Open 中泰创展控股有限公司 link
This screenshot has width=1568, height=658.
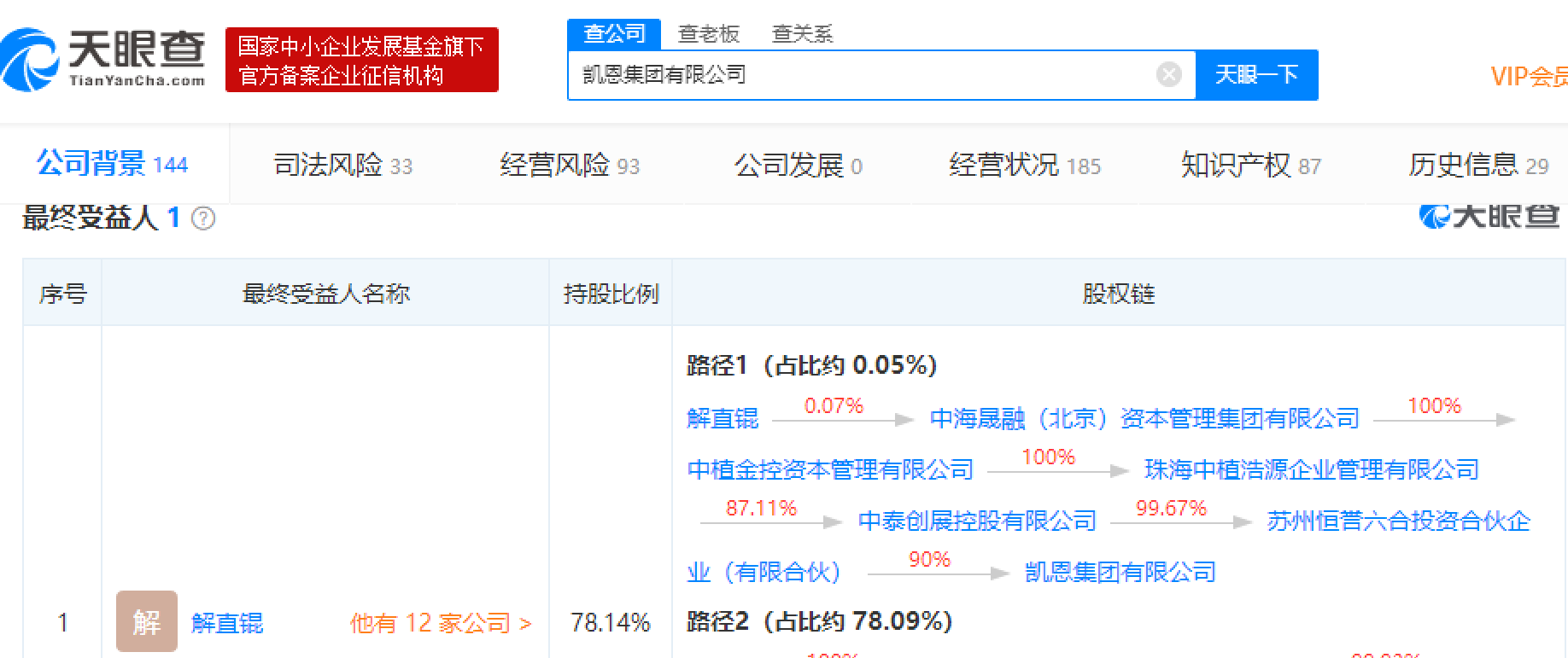(x=977, y=521)
